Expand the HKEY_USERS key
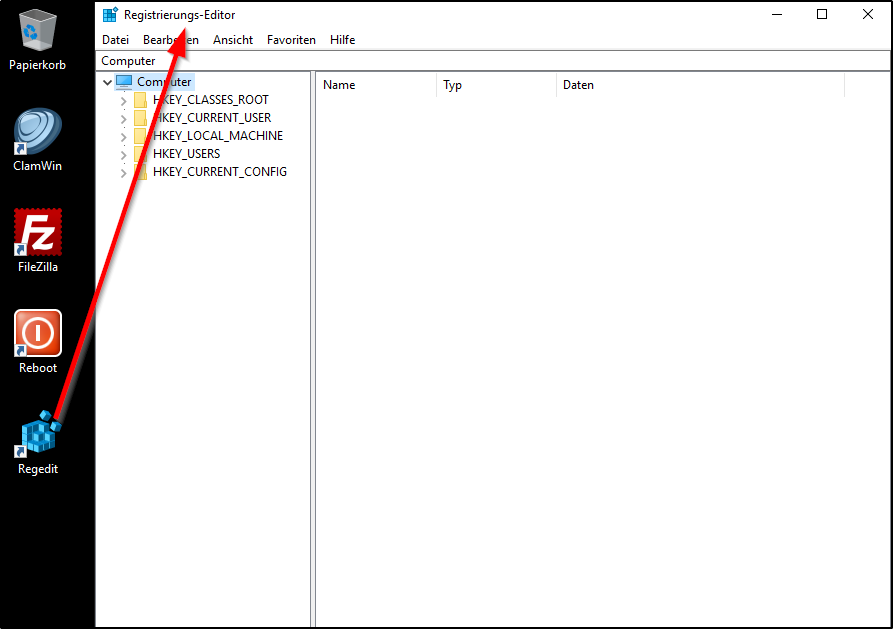 click(124, 155)
